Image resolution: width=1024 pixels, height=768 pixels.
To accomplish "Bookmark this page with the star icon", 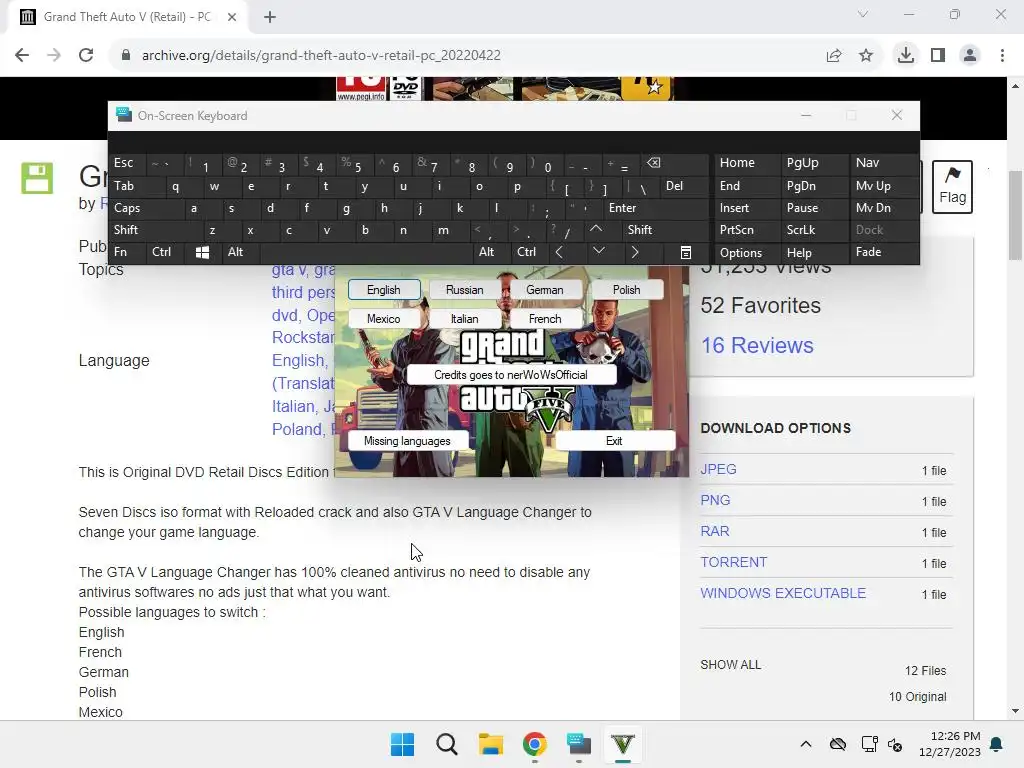I will [866, 56].
